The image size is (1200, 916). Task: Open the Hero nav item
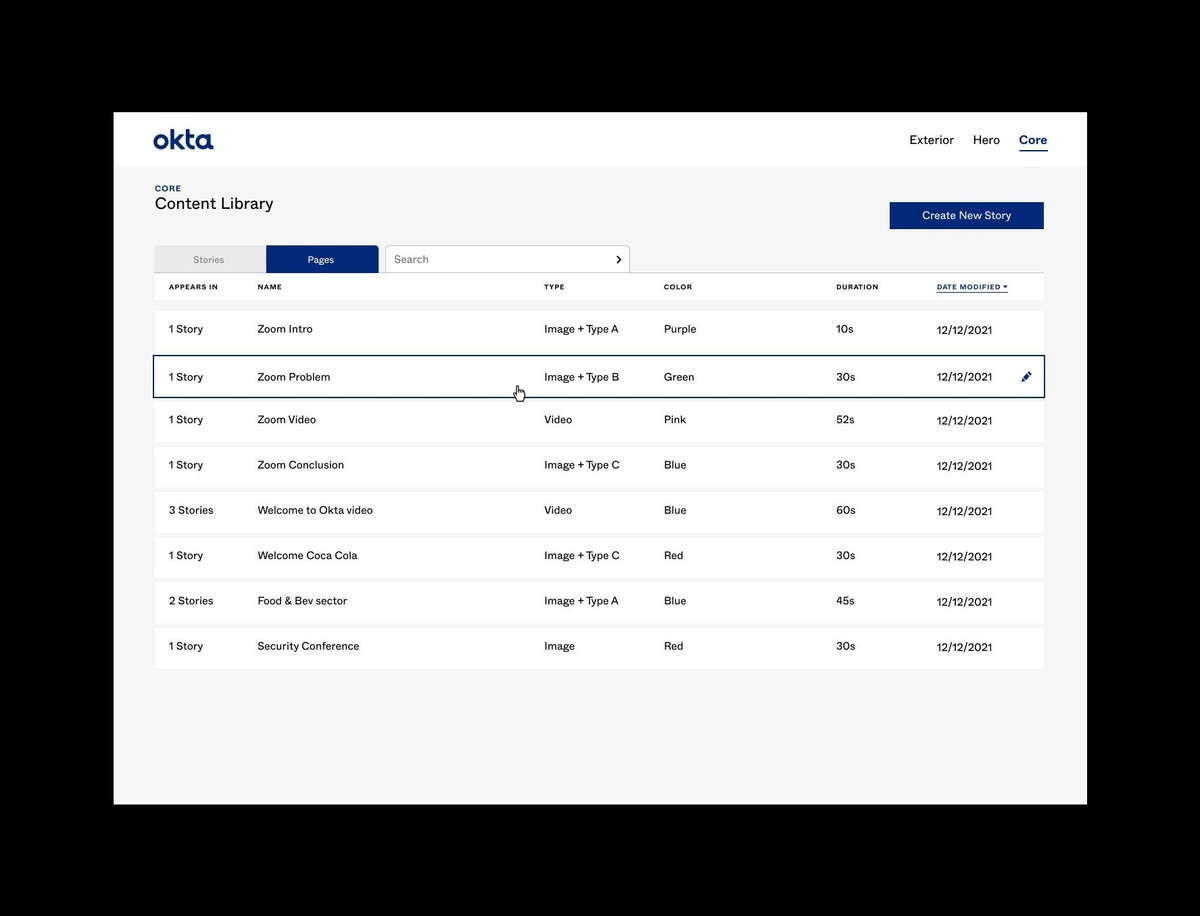tap(986, 140)
